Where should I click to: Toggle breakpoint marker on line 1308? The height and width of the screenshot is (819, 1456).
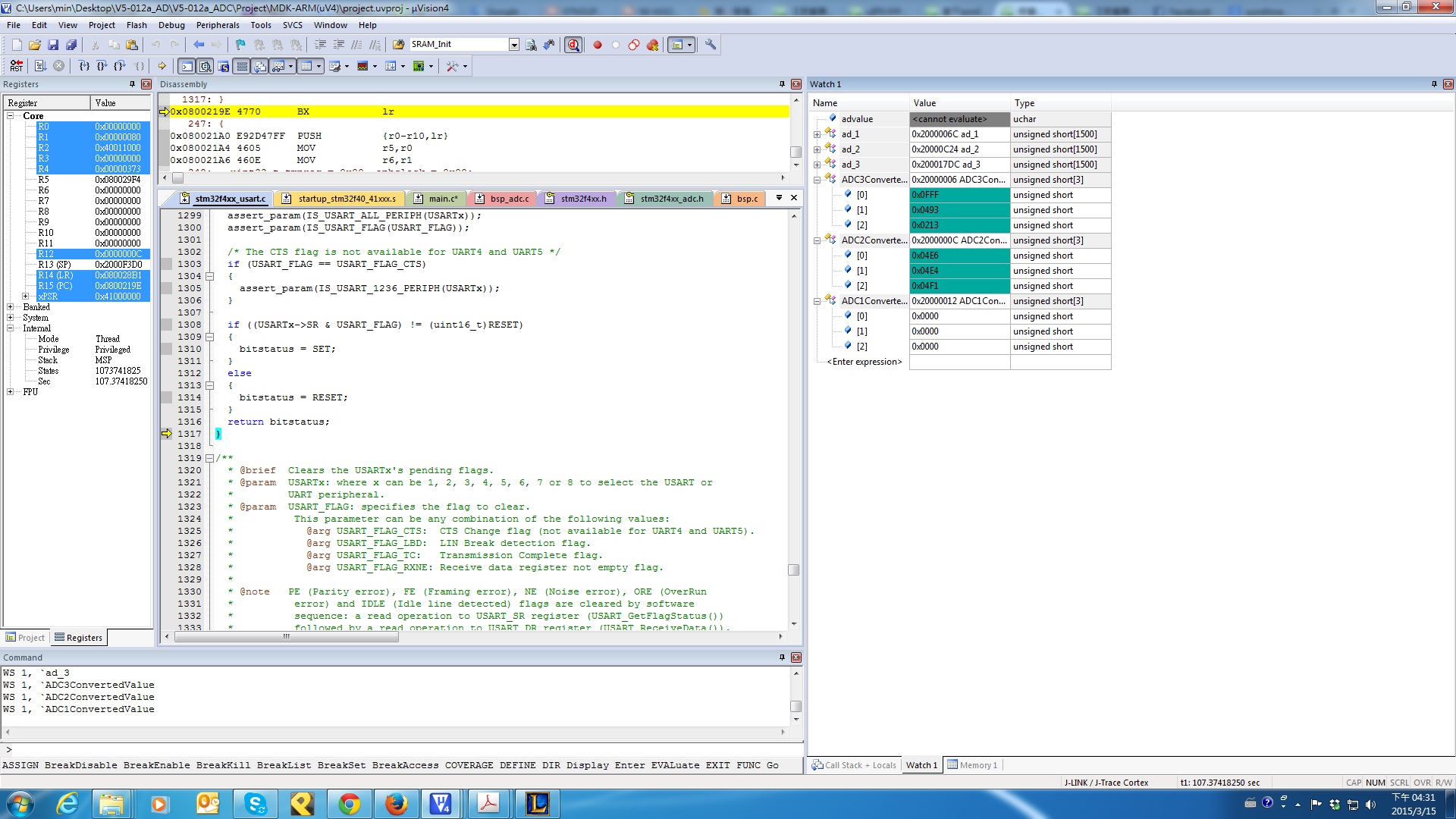(x=166, y=325)
